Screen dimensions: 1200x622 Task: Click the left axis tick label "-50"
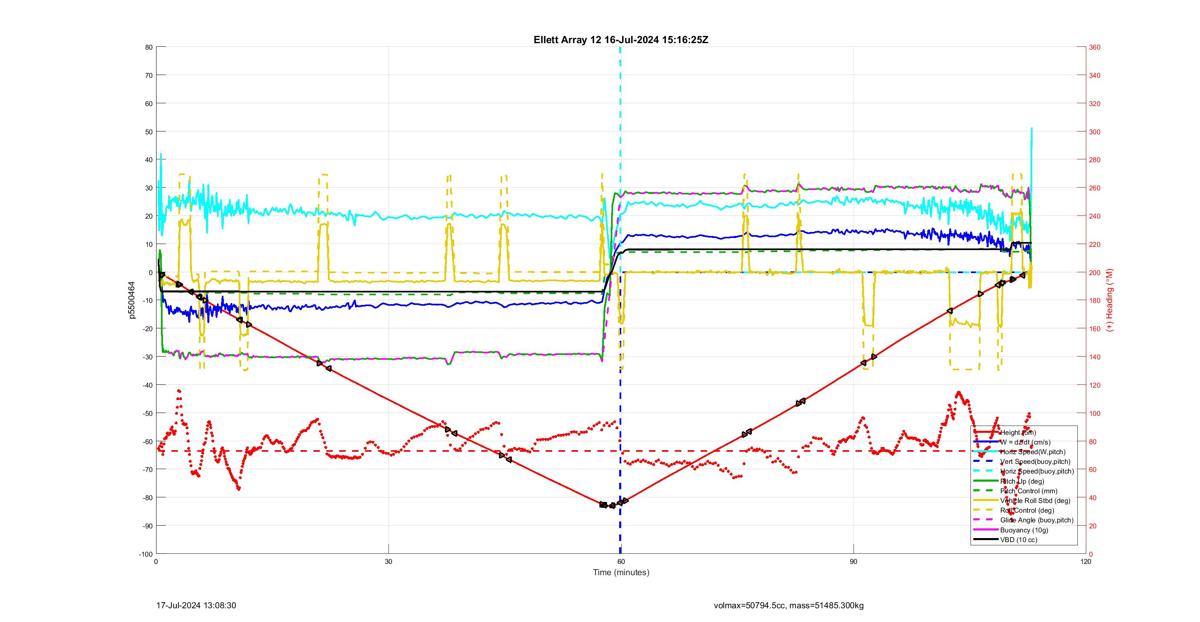pos(147,413)
